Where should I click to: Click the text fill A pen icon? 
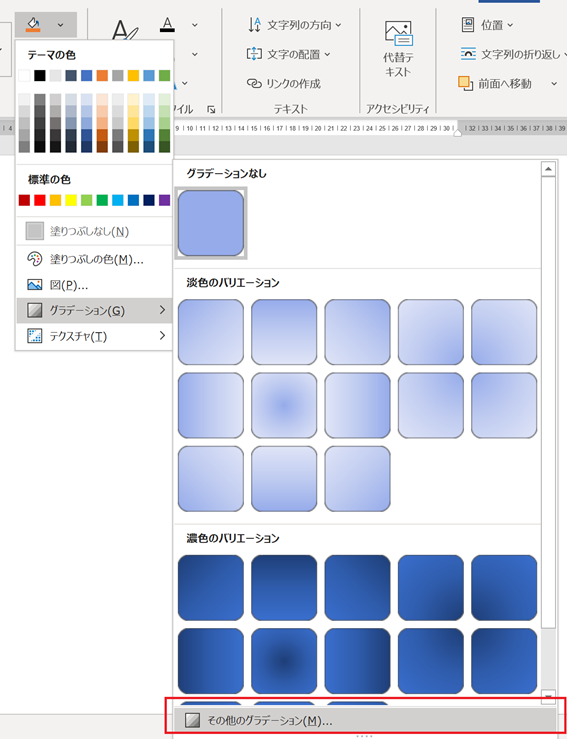pos(125,30)
